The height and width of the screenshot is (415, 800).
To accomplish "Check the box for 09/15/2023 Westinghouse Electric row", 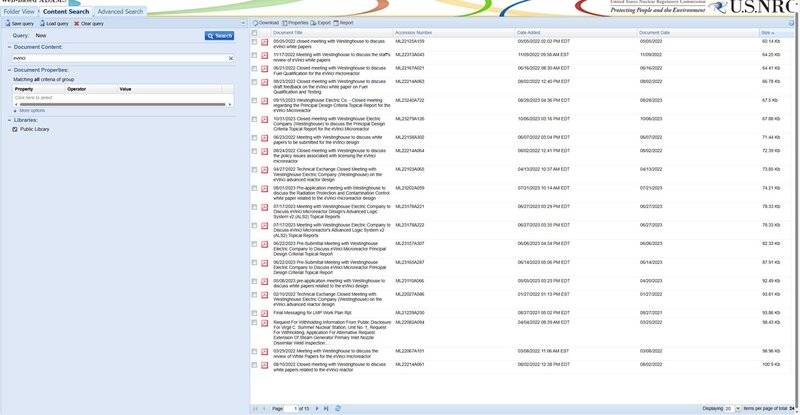I will coord(254,100).
